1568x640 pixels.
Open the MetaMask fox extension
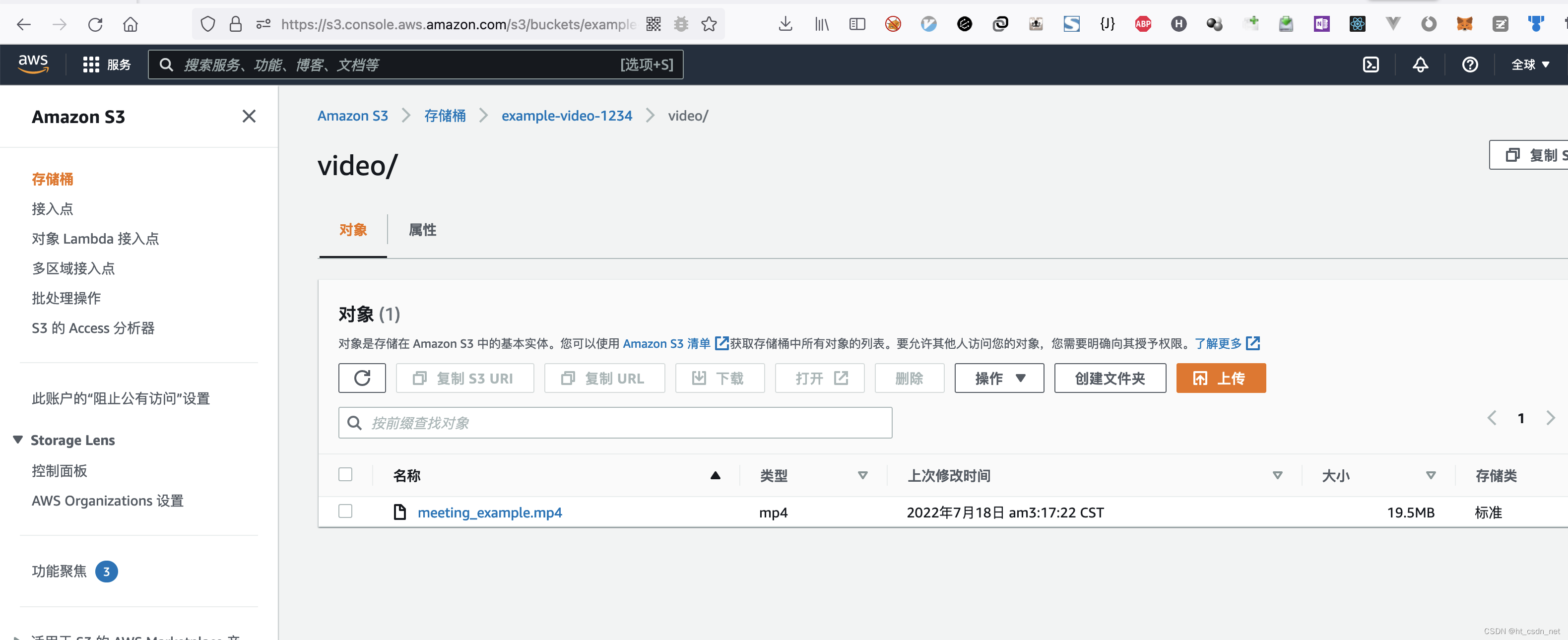click(1464, 24)
